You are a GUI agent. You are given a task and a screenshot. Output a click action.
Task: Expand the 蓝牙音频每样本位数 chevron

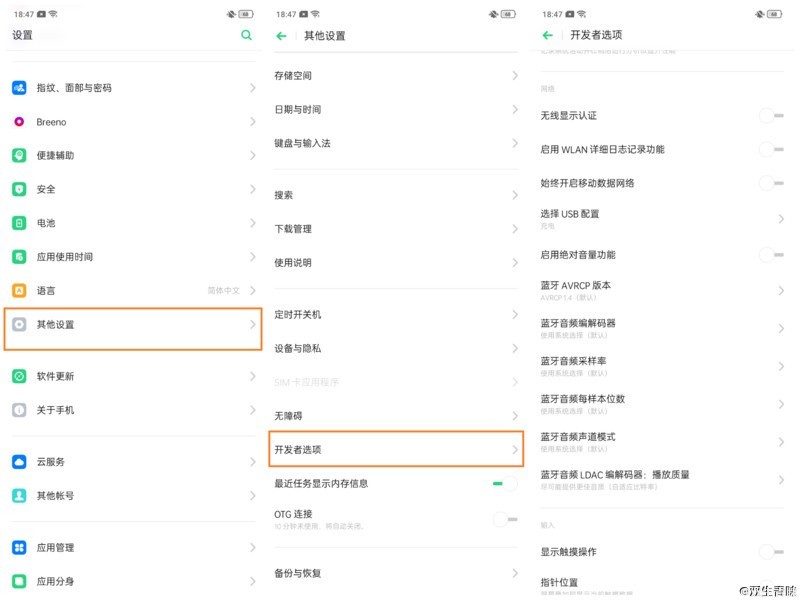pos(781,404)
